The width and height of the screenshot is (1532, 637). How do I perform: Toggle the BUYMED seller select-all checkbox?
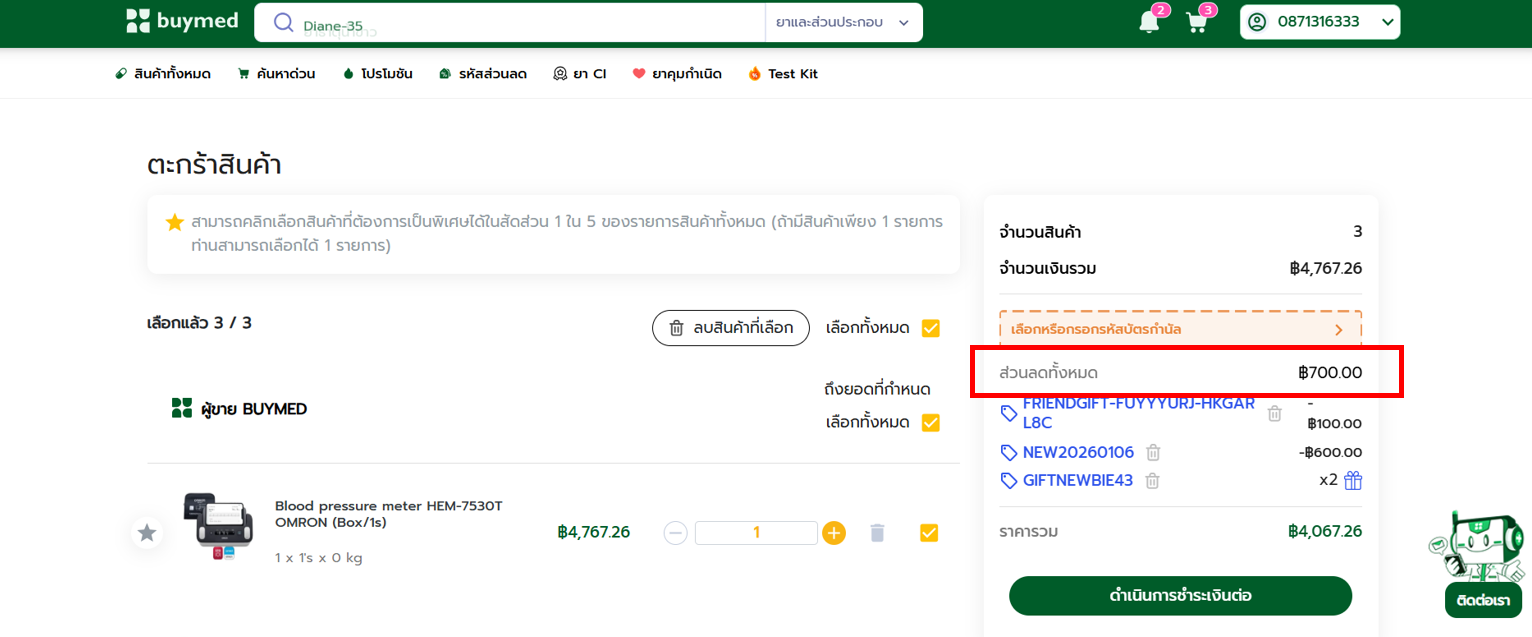(x=930, y=423)
